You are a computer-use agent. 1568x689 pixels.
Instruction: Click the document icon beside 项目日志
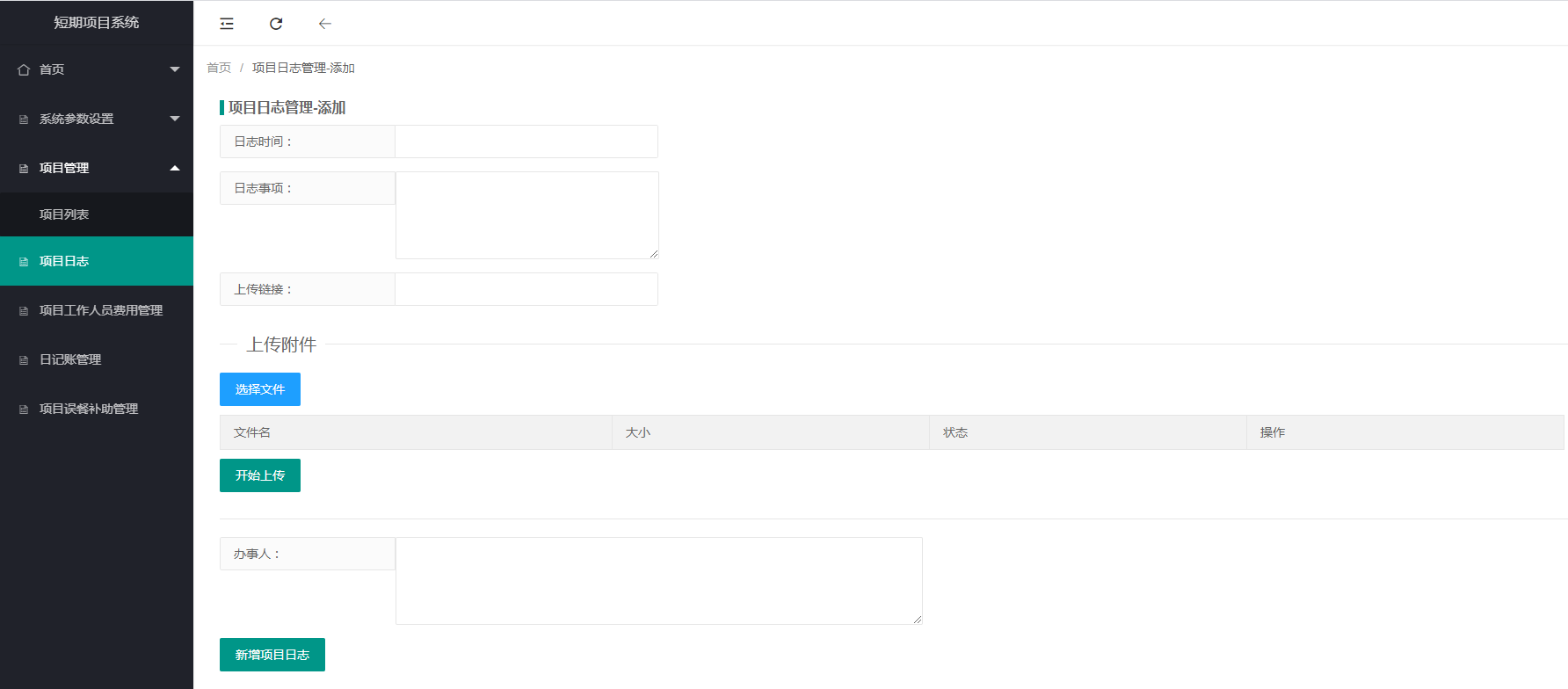click(x=24, y=262)
